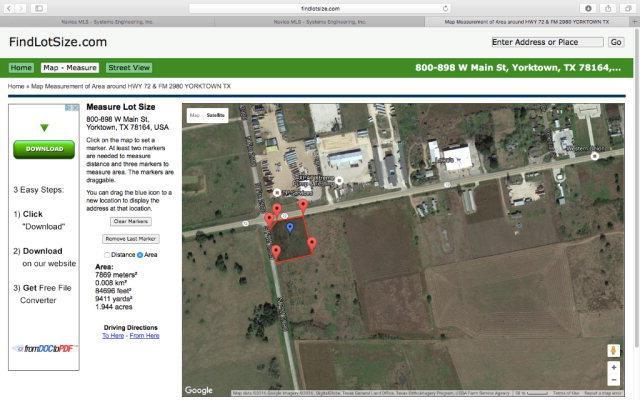Click the To Here directions link
Image resolution: width=640 pixels, height=400 pixels.
pyautogui.click(x=113, y=336)
